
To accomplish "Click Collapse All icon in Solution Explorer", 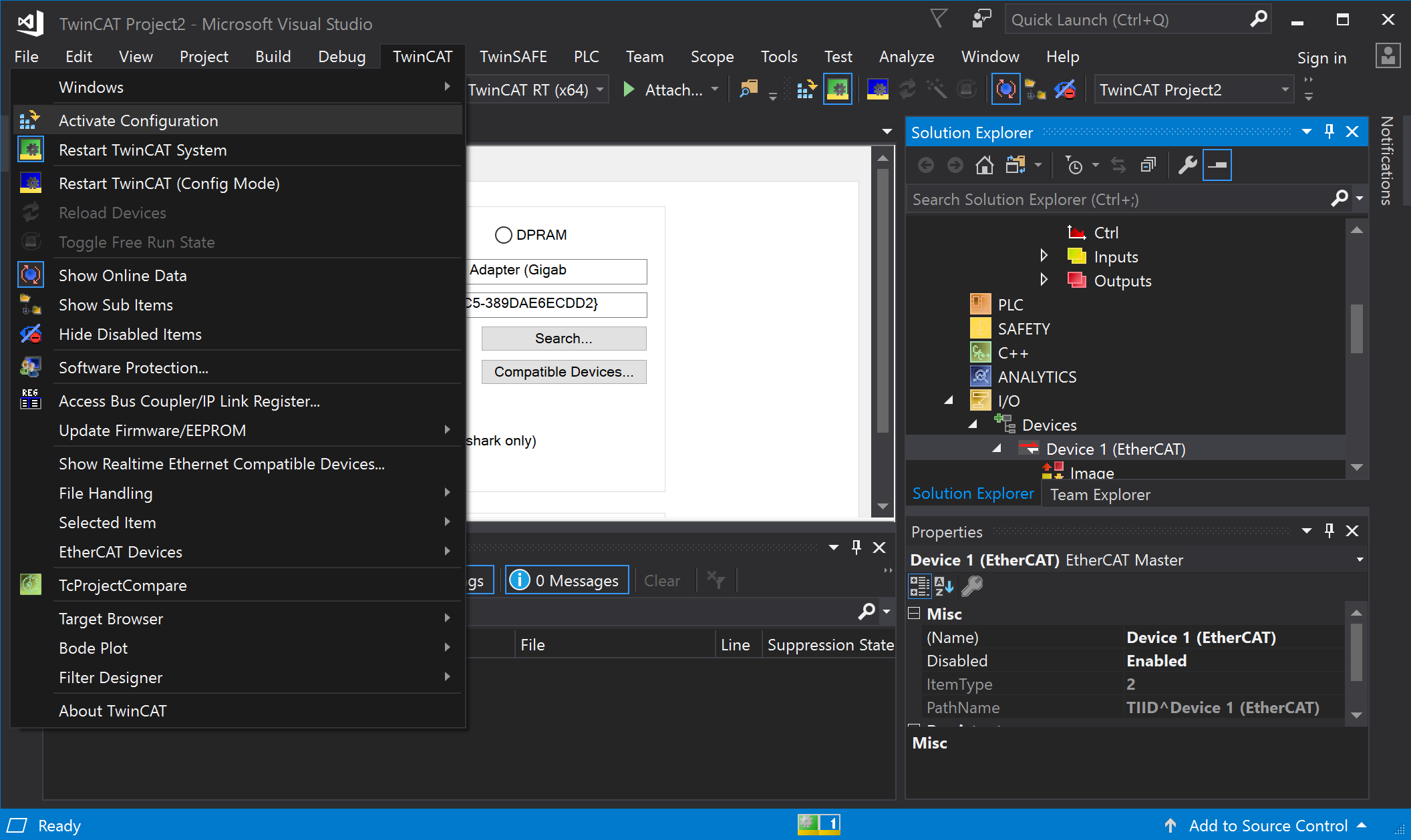I will click(x=1148, y=165).
